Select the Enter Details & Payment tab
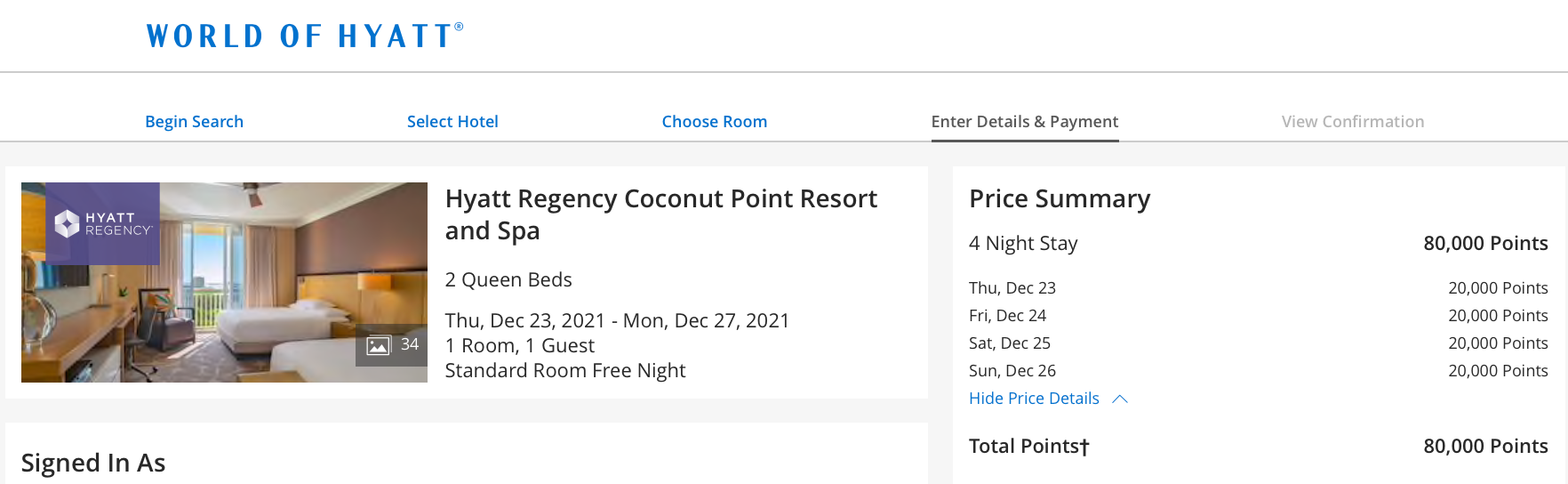The height and width of the screenshot is (484, 1568). tap(1024, 122)
